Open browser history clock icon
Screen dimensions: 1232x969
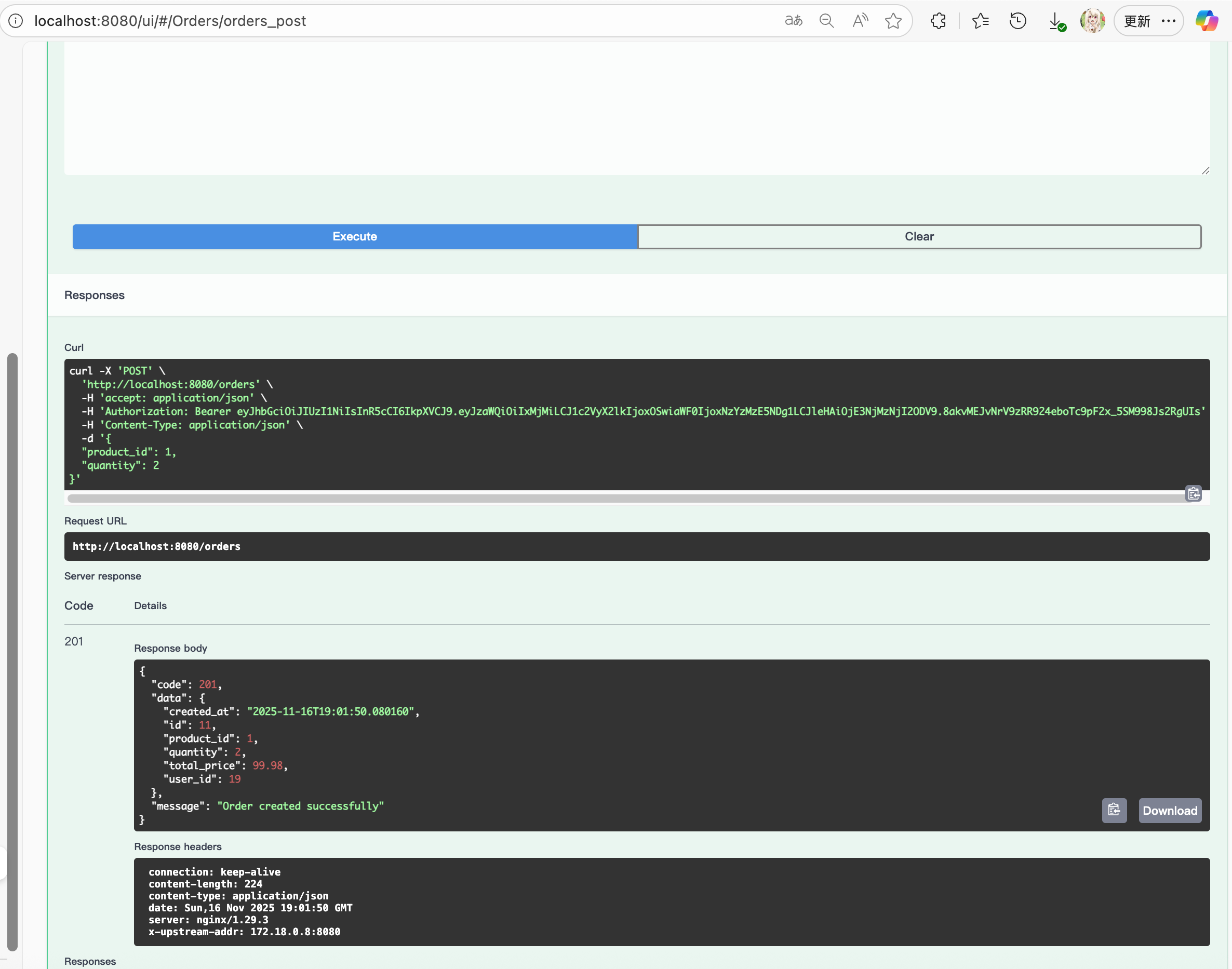coord(1017,21)
